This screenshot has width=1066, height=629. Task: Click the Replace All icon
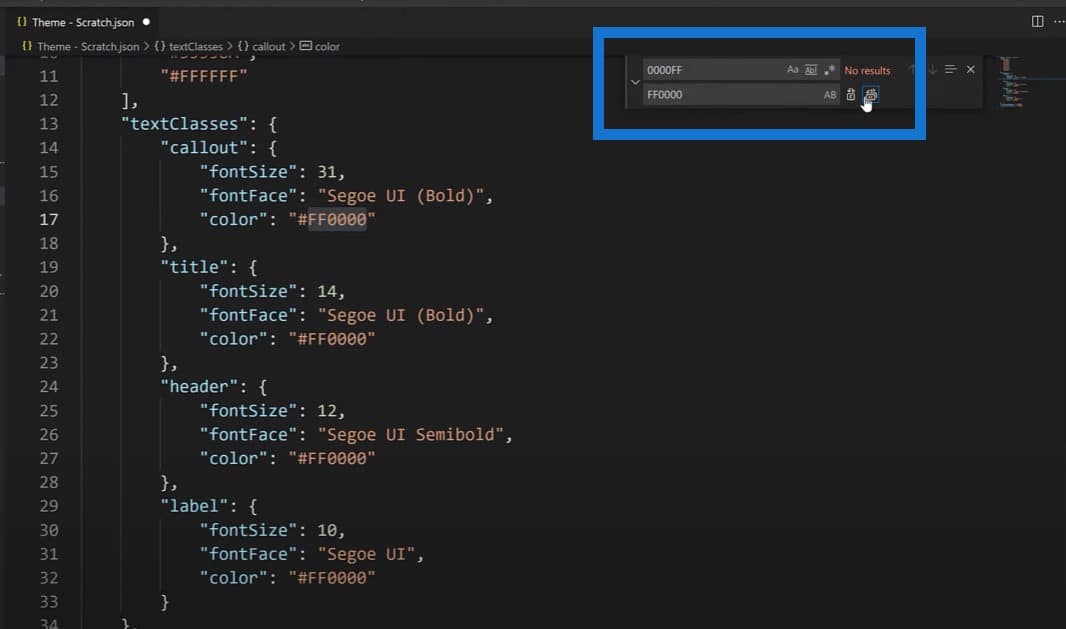point(871,95)
